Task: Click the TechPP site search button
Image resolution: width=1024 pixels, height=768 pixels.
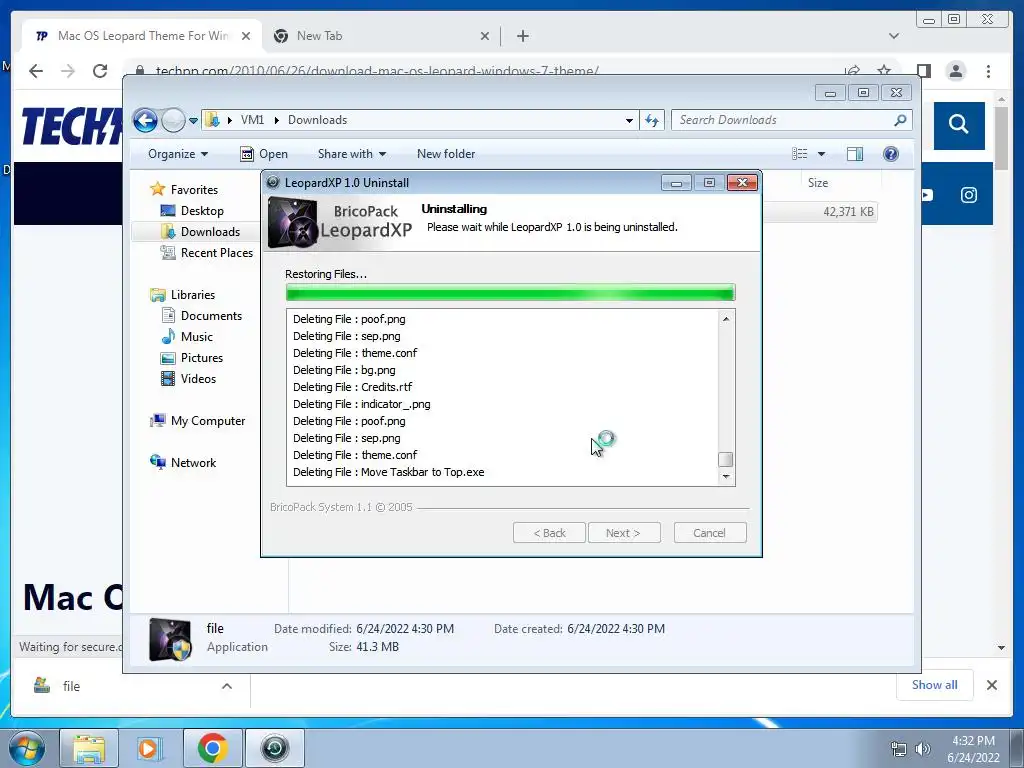Action: [959, 125]
